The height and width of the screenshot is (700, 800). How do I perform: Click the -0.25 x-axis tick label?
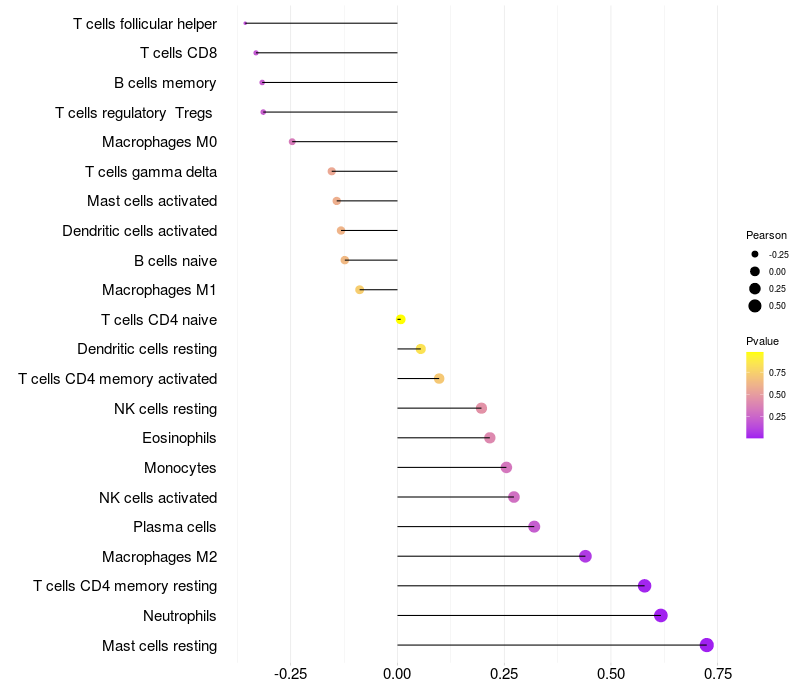pyautogui.click(x=290, y=674)
